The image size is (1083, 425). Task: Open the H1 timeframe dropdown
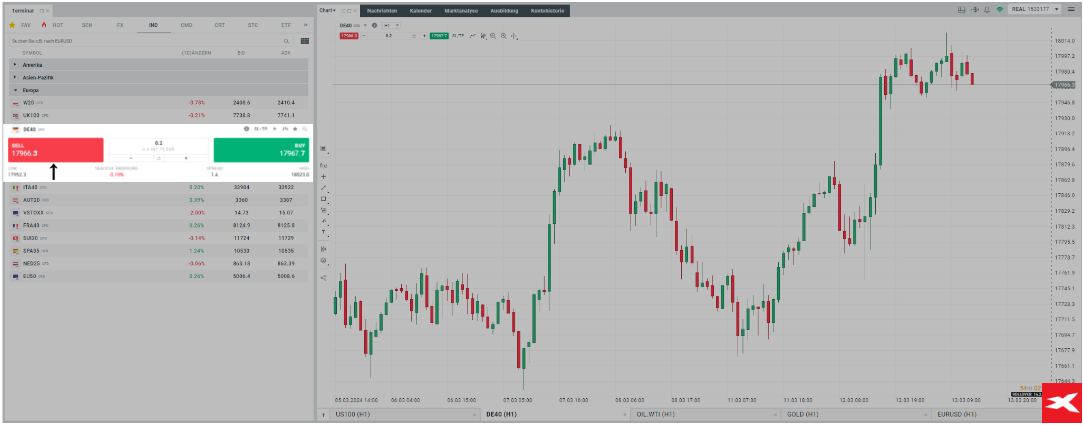click(391, 26)
